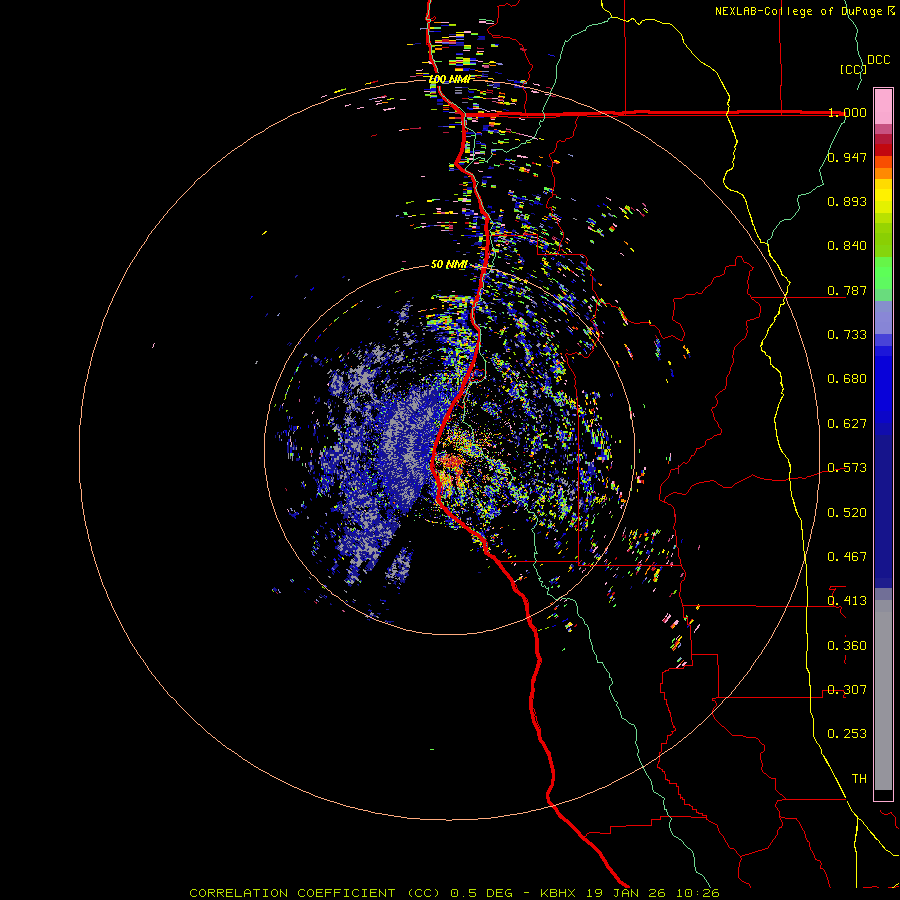Click the 50 NMI range ring label
Screen dimensions: 900x900
tap(449, 265)
